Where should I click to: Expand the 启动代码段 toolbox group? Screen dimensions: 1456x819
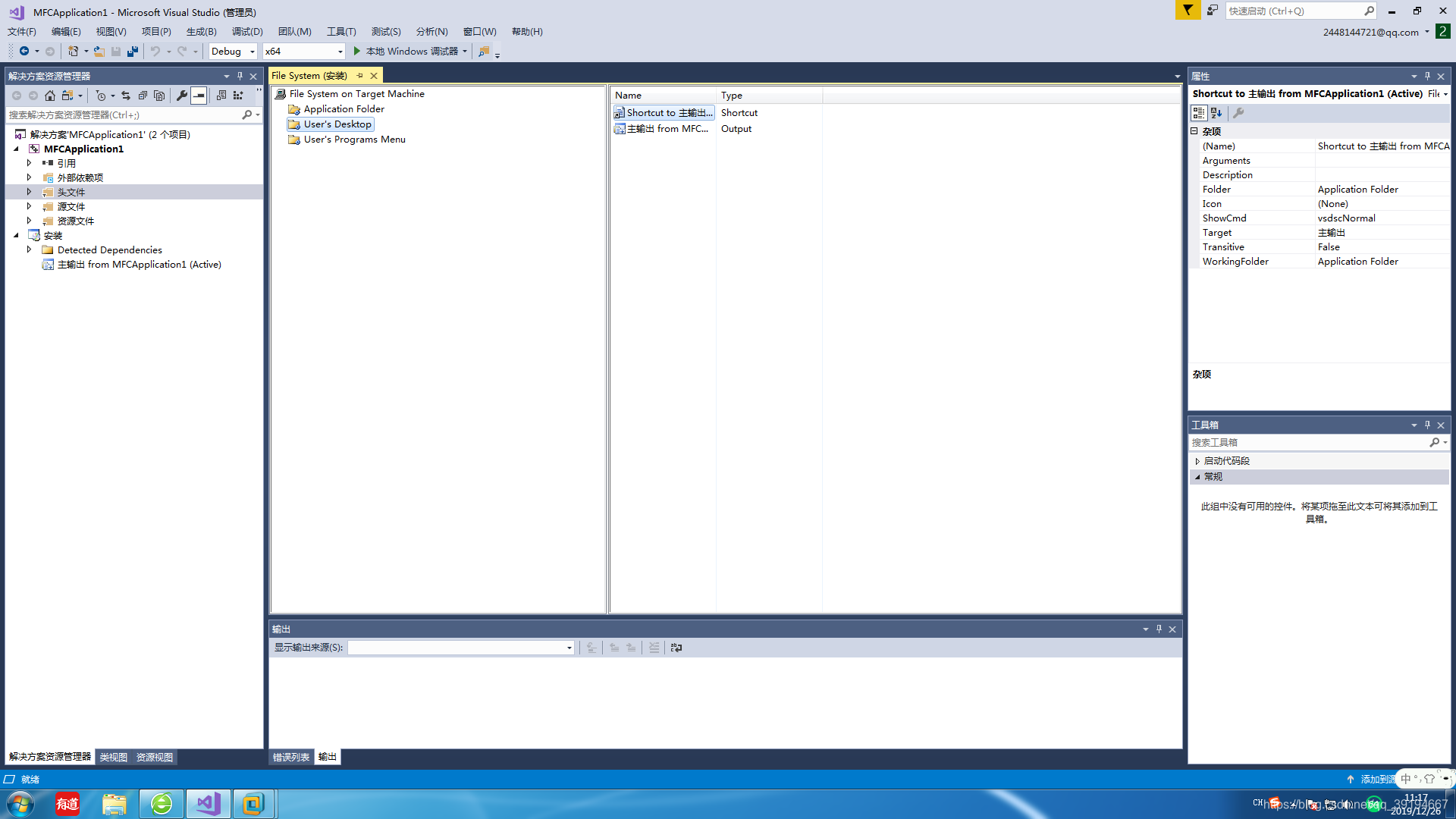coord(1197,461)
